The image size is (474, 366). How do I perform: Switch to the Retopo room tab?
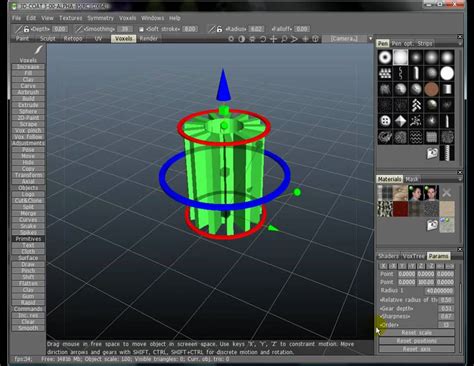coord(73,39)
